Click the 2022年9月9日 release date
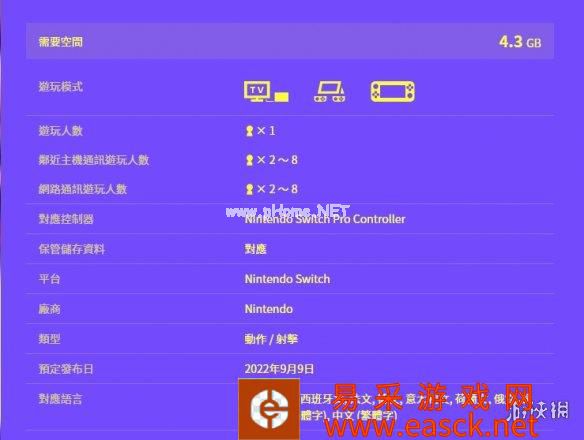Viewport: 584px width, 440px height. (279, 369)
